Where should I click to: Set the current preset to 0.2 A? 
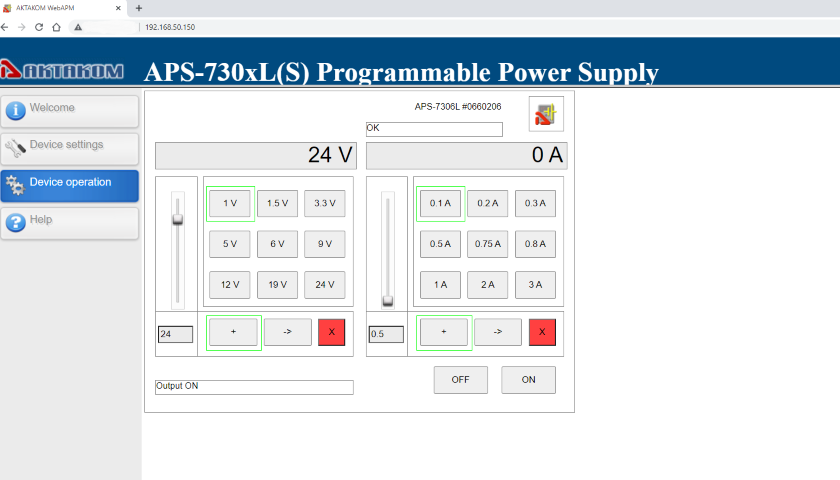[x=488, y=204]
